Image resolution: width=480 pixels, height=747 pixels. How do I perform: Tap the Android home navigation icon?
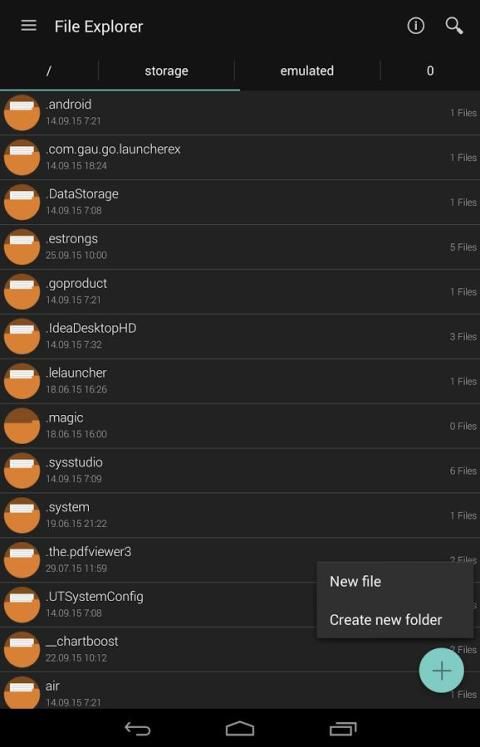coord(240,728)
